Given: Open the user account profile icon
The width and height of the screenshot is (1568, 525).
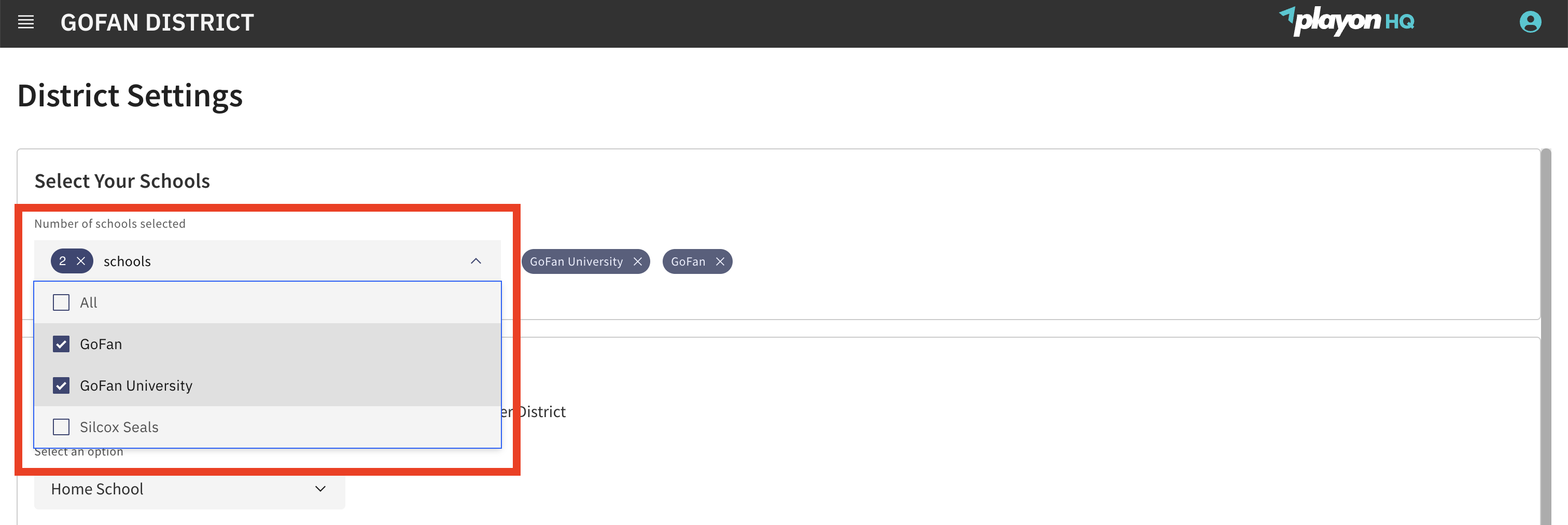Looking at the screenshot, I should coord(1530,22).
